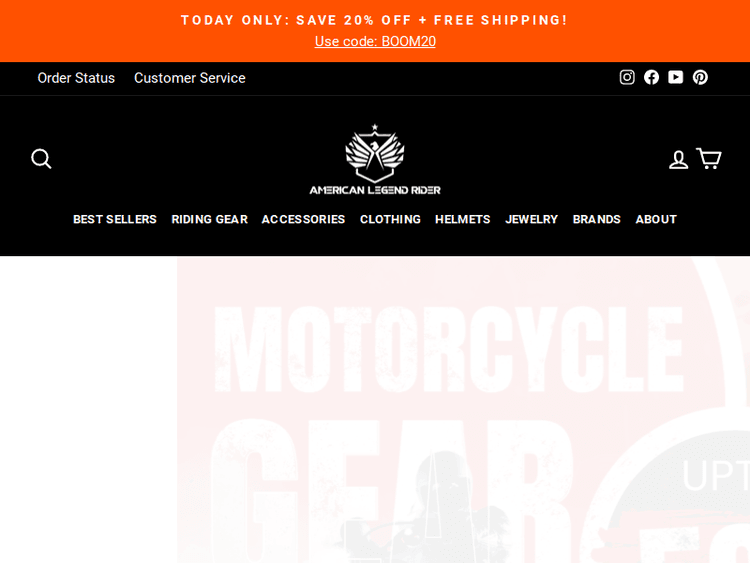Screen dimensions: 750x563
Task: Open the Helmets menu item
Action: pos(463,219)
